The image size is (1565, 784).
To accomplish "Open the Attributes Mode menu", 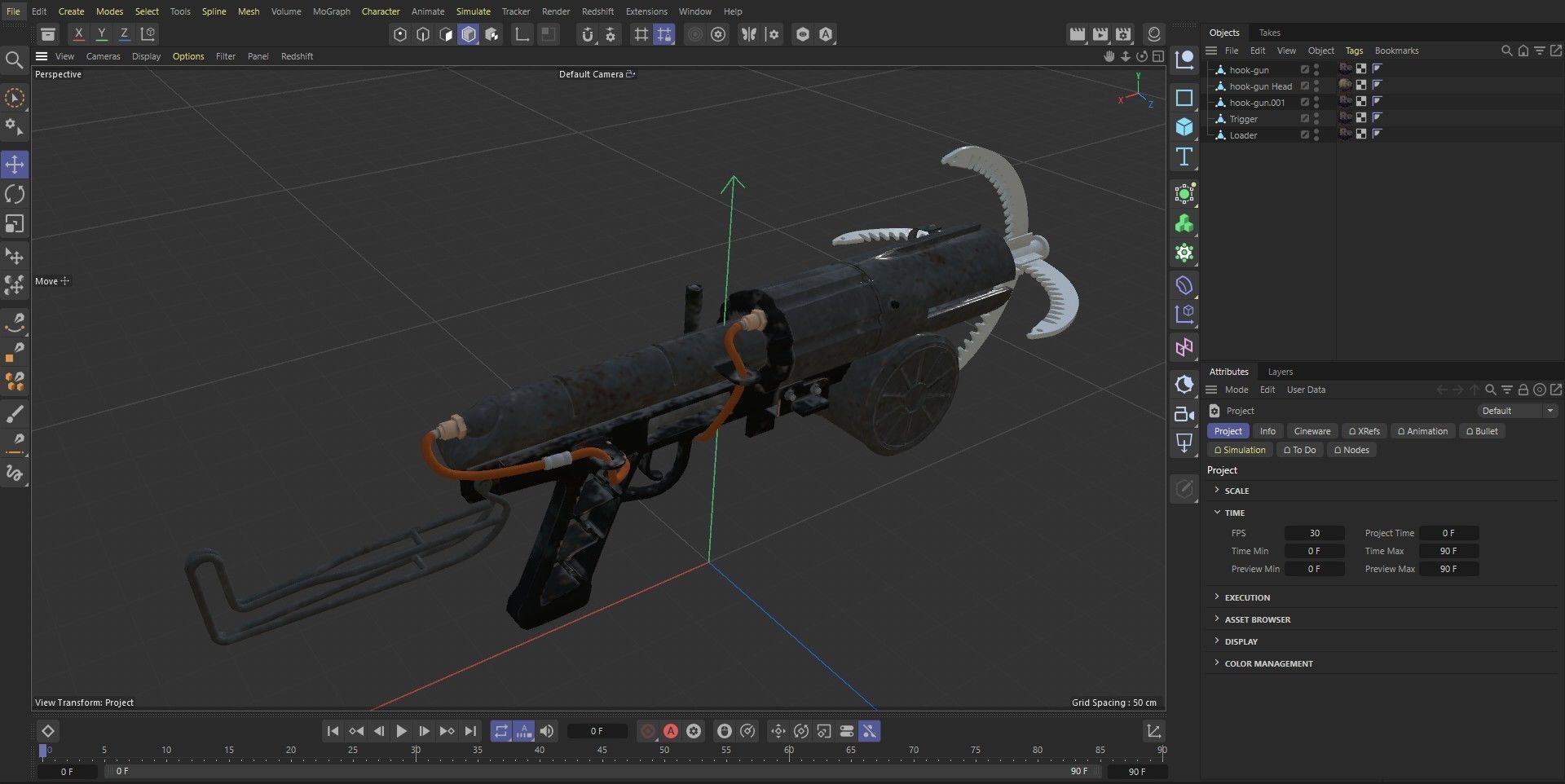I will tap(1236, 390).
